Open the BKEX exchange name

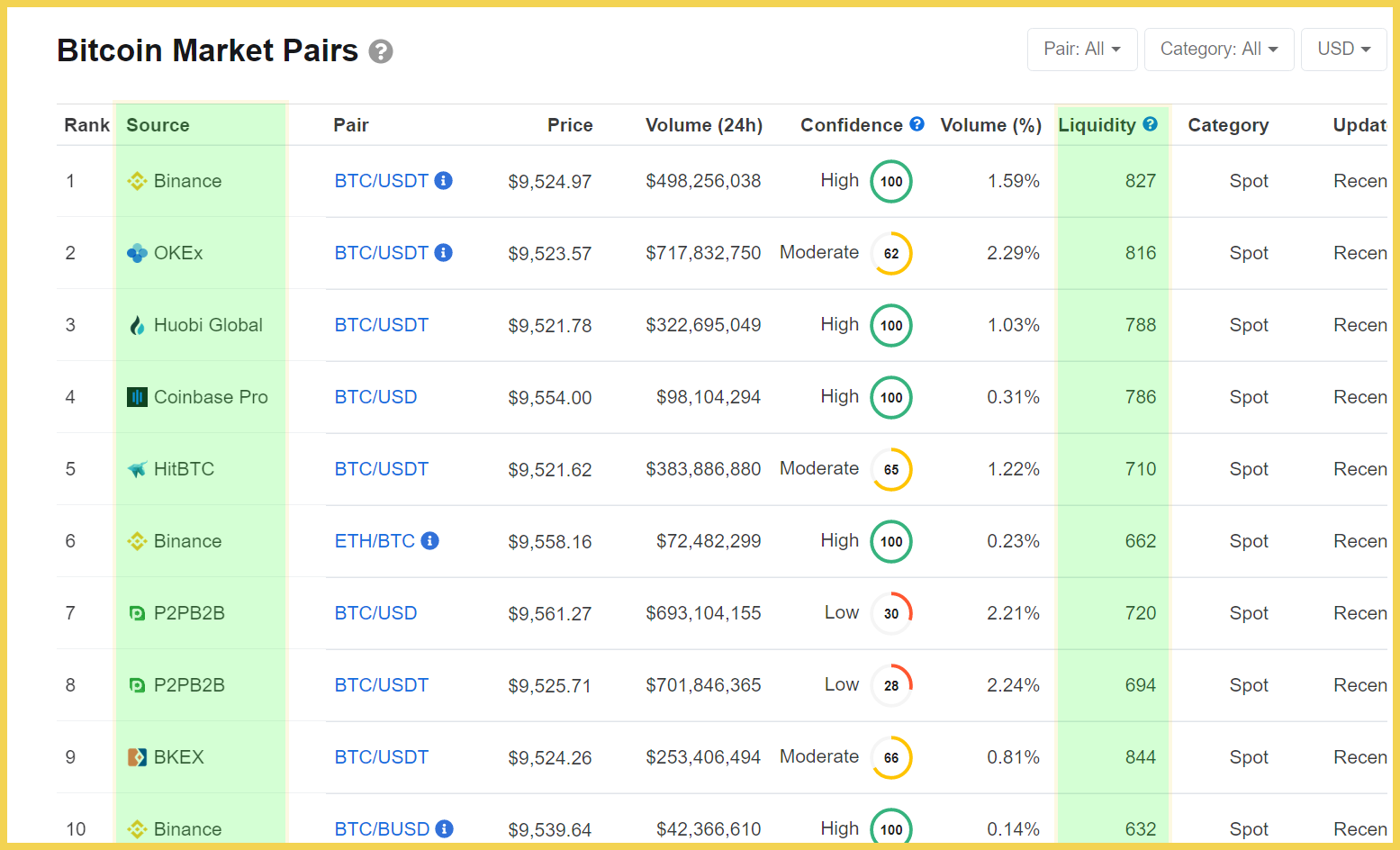pyautogui.click(x=179, y=757)
